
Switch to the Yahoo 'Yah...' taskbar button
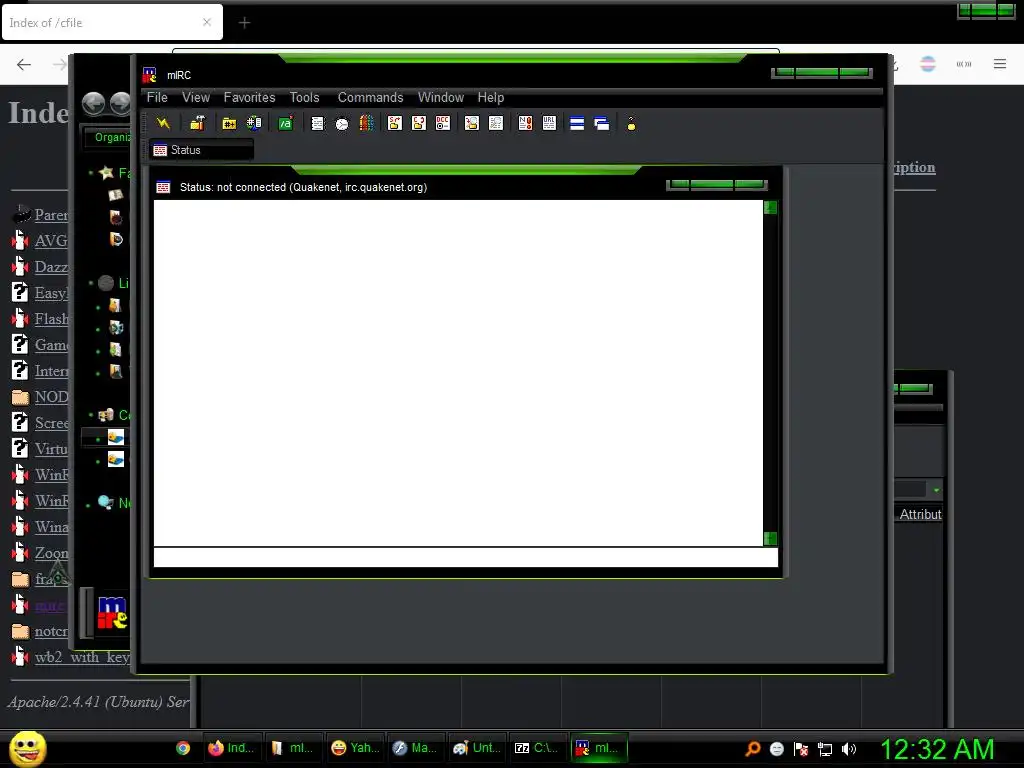[x=355, y=748]
